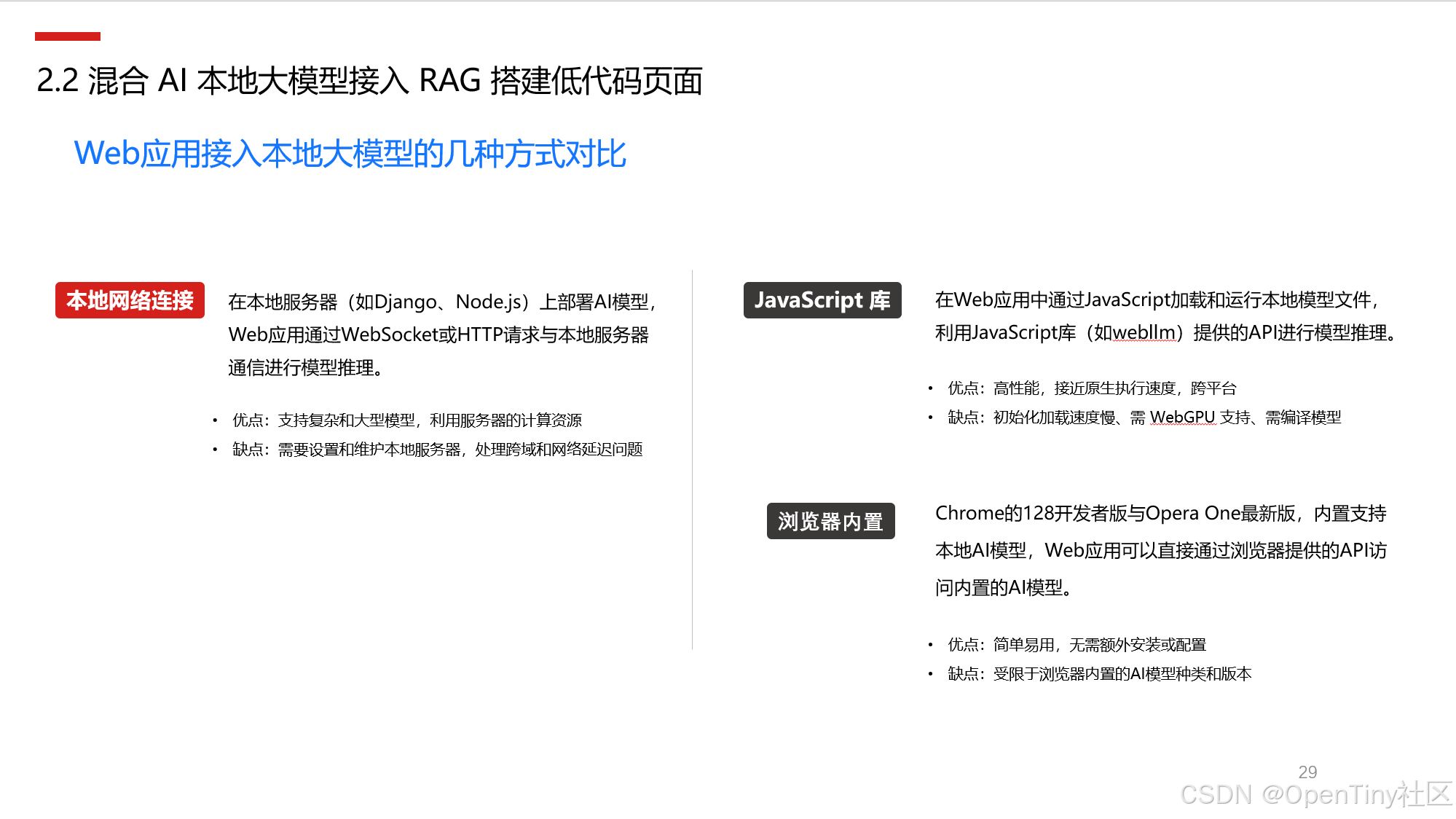Click the 浏览器内置 label badge
The image size is (1456, 819).
click(x=830, y=521)
